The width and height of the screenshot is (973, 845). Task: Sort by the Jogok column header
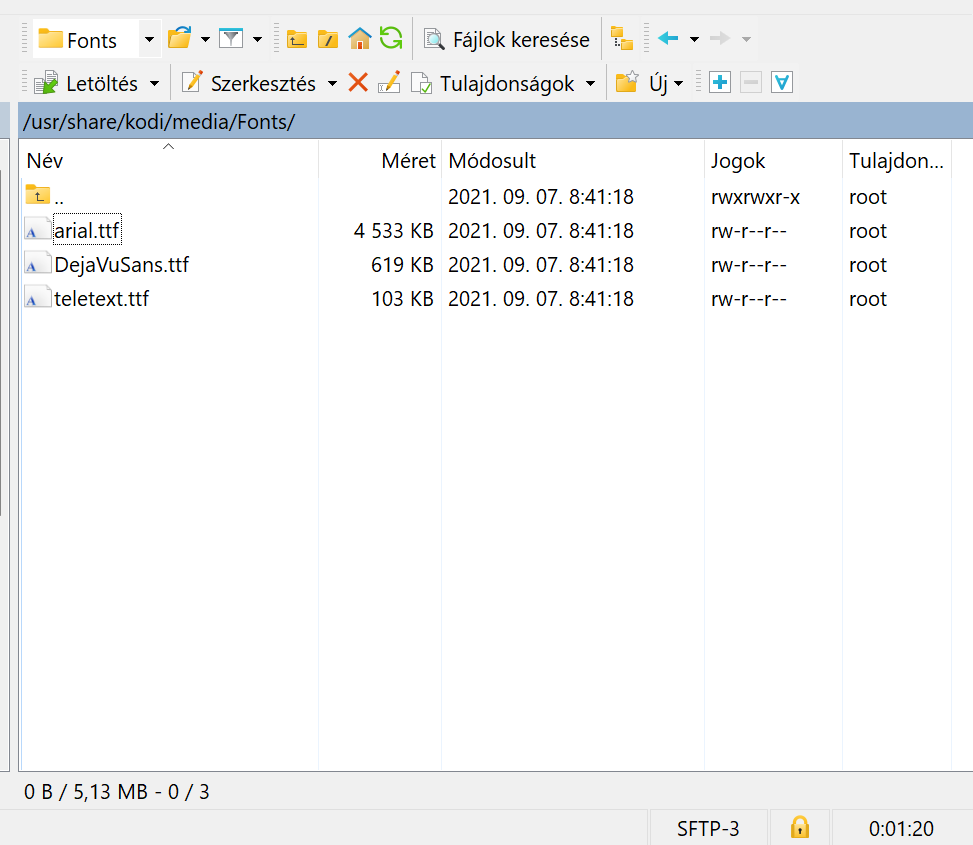click(773, 160)
